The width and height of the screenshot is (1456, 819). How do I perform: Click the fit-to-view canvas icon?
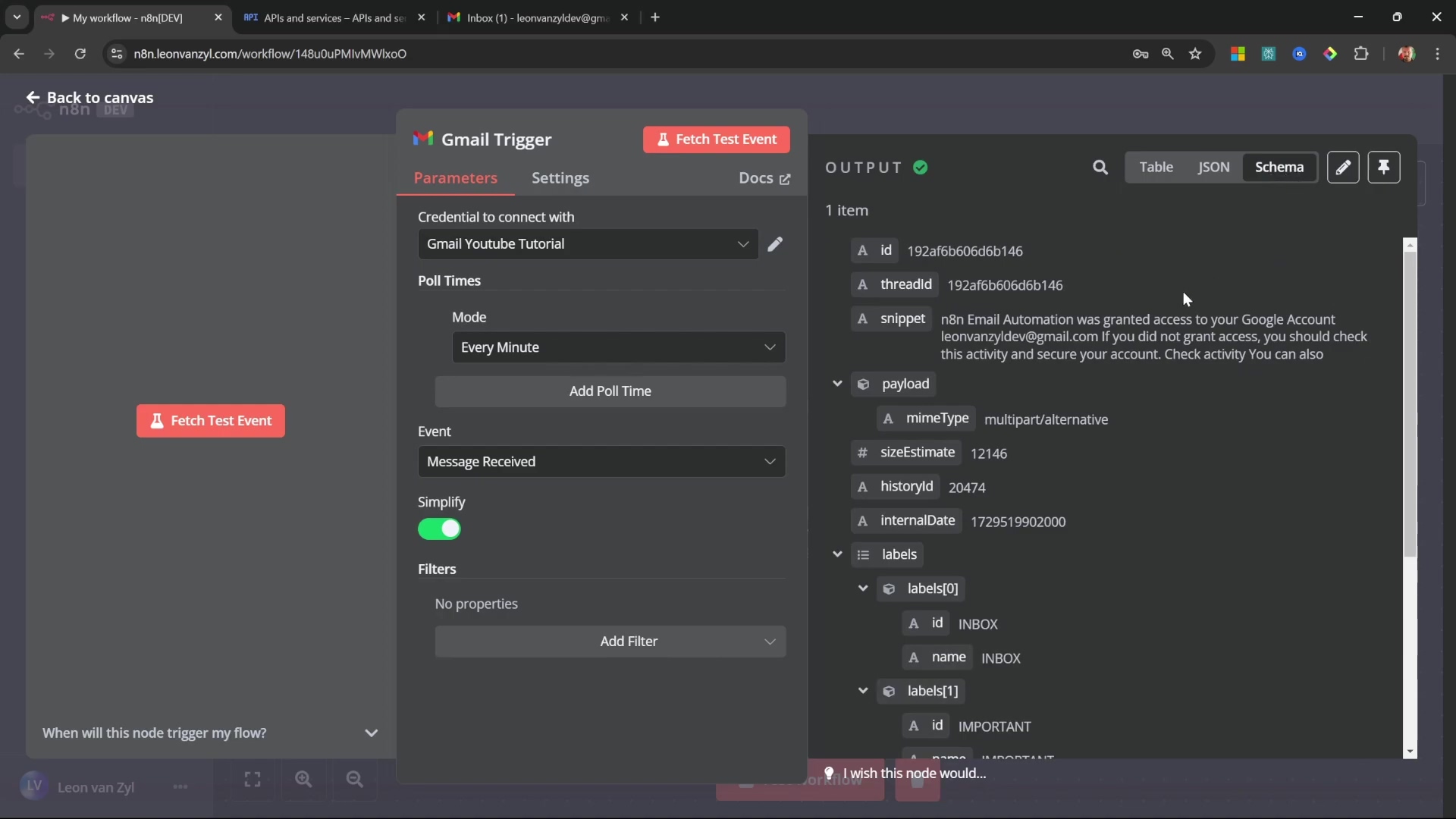253,780
